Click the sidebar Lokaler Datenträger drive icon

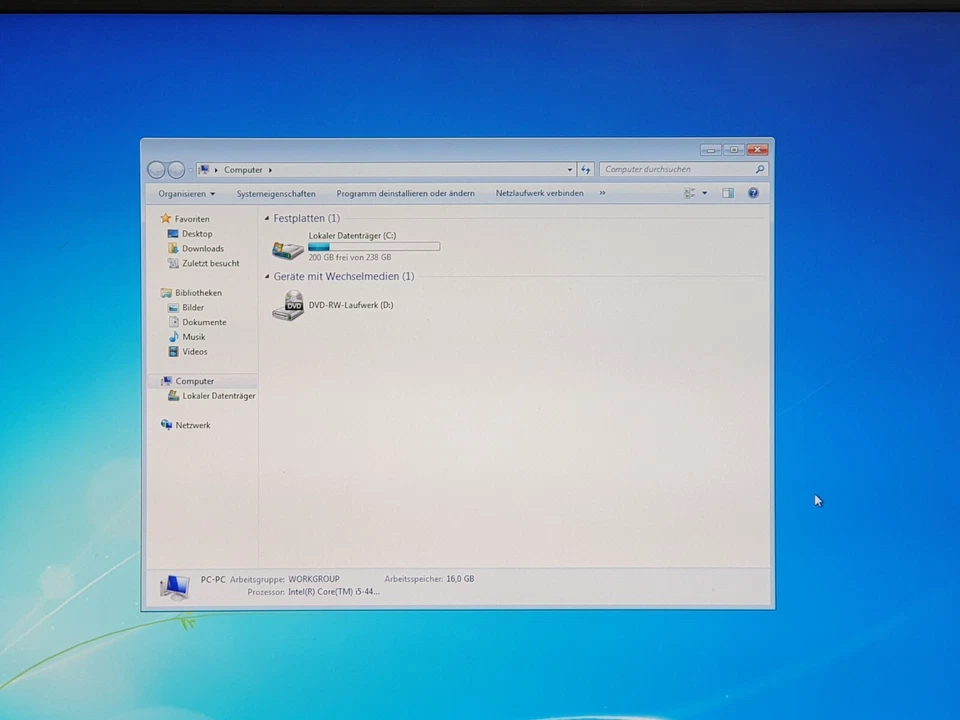click(173, 396)
